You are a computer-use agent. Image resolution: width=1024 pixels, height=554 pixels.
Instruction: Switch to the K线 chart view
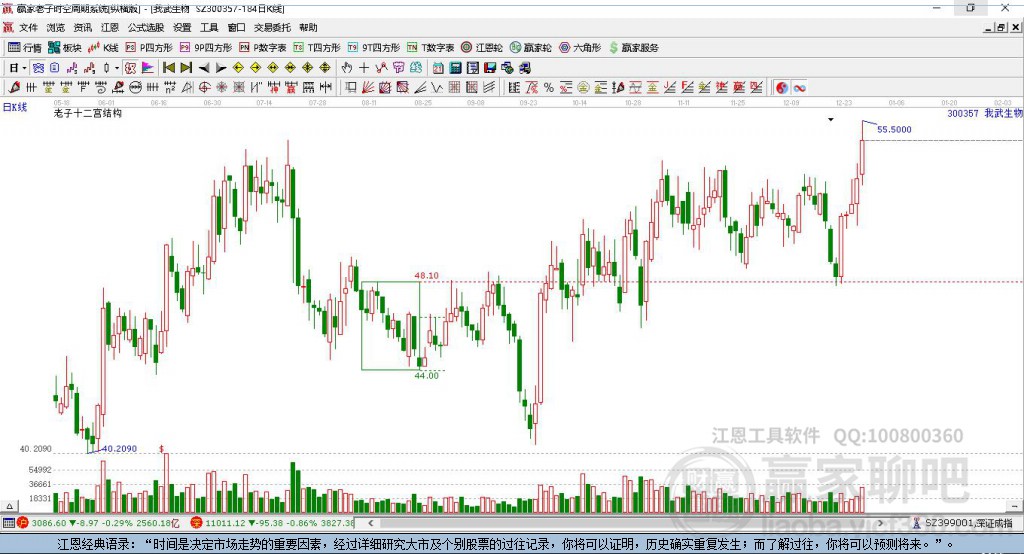point(103,48)
